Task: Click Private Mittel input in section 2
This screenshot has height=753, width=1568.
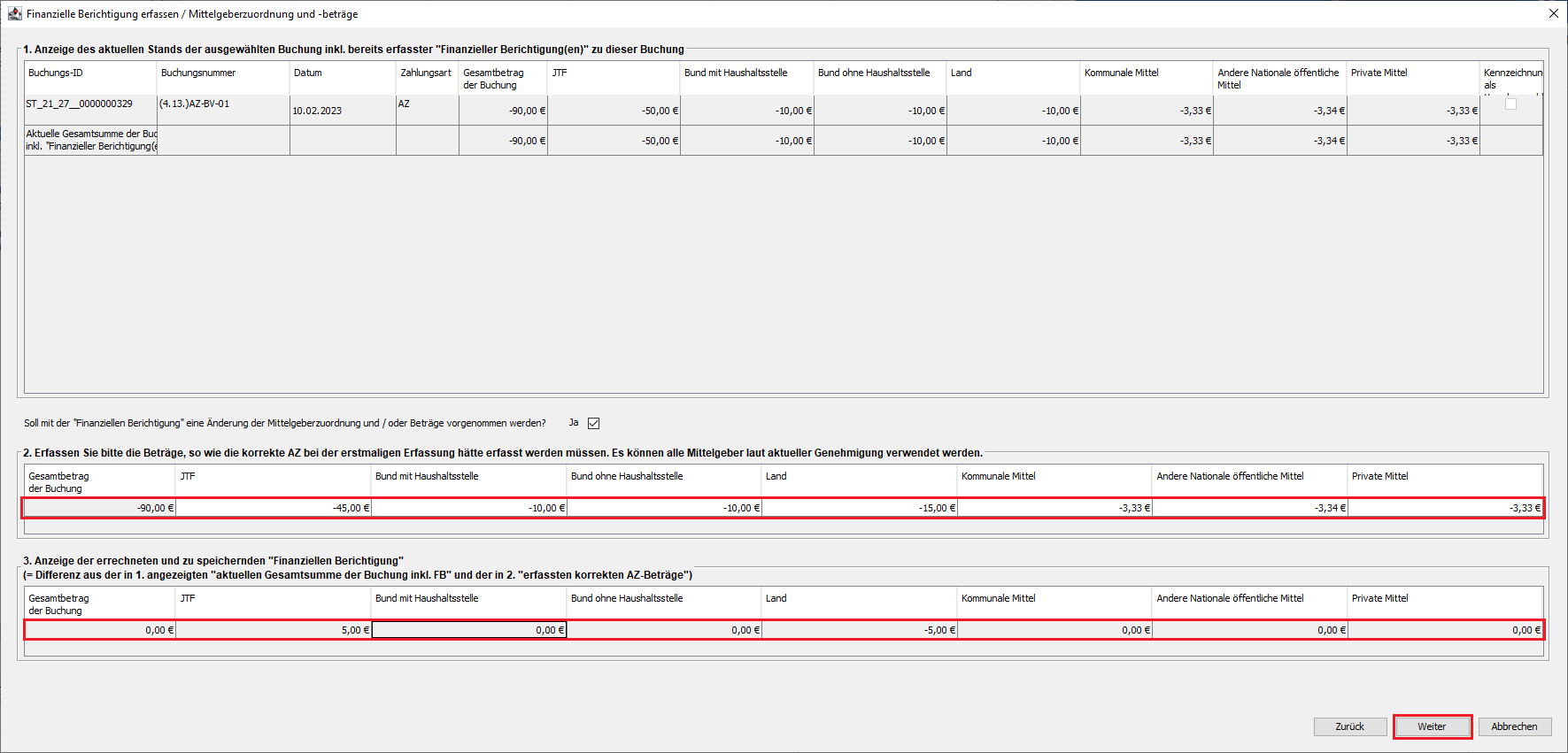Action: tap(1445, 508)
